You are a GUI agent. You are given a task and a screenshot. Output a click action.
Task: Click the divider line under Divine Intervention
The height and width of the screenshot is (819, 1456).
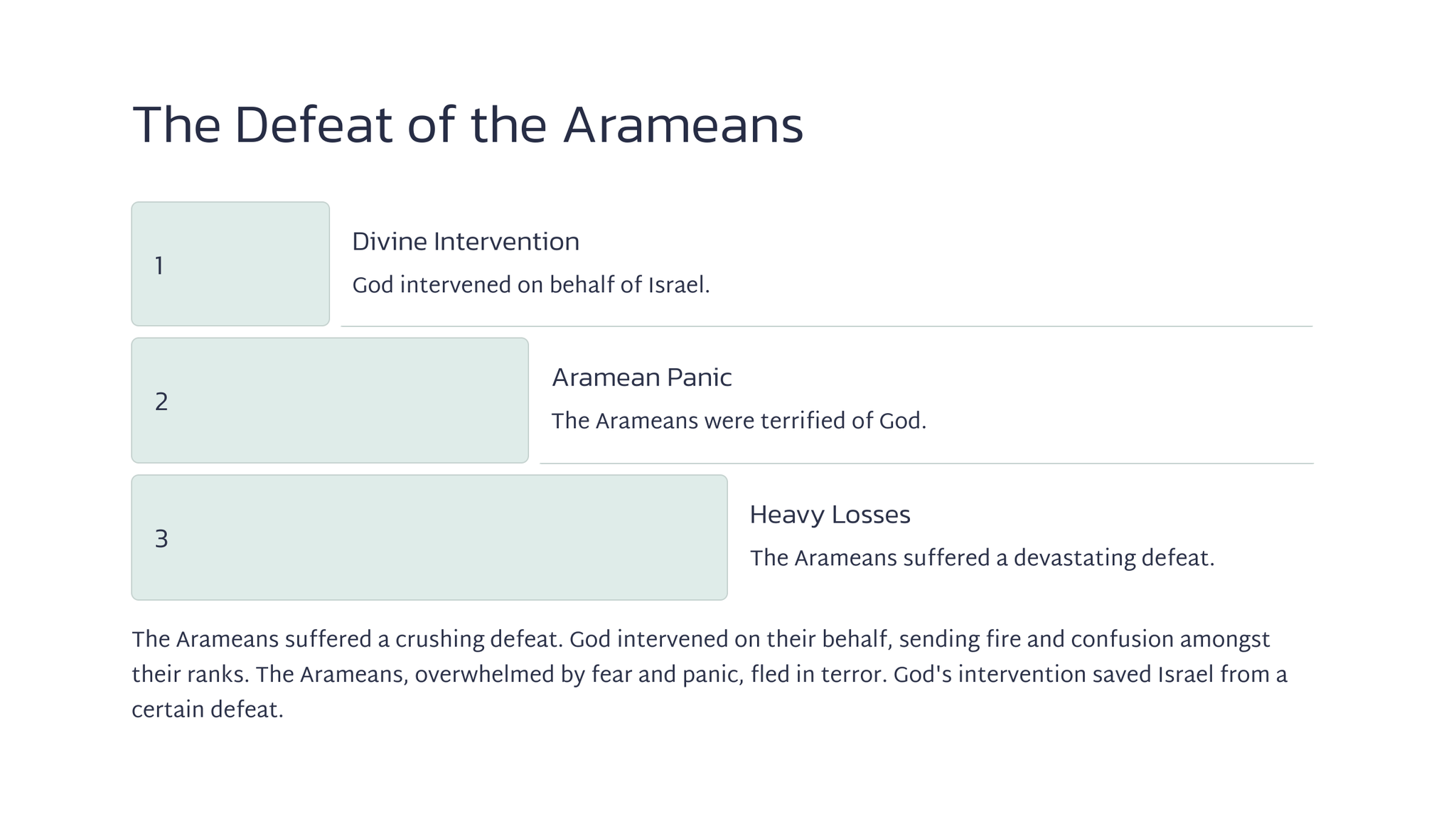tap(826, 326)
